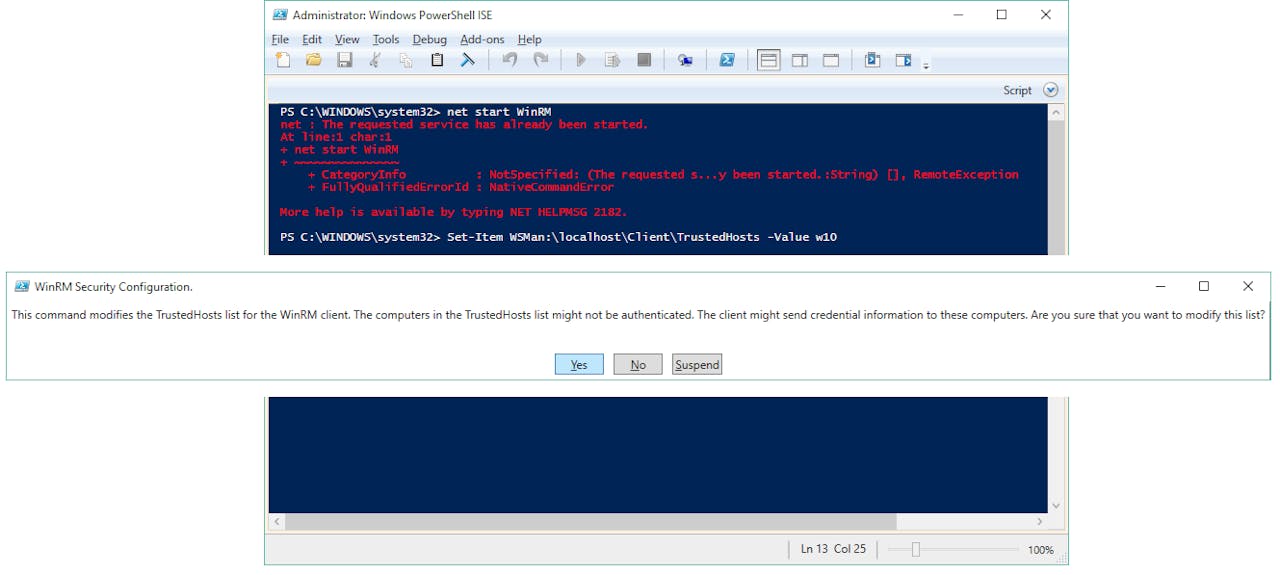Screen dimensions: 1280x575
Task: Paste using the clipboard toolbar icon
Action: click(437, 60)
